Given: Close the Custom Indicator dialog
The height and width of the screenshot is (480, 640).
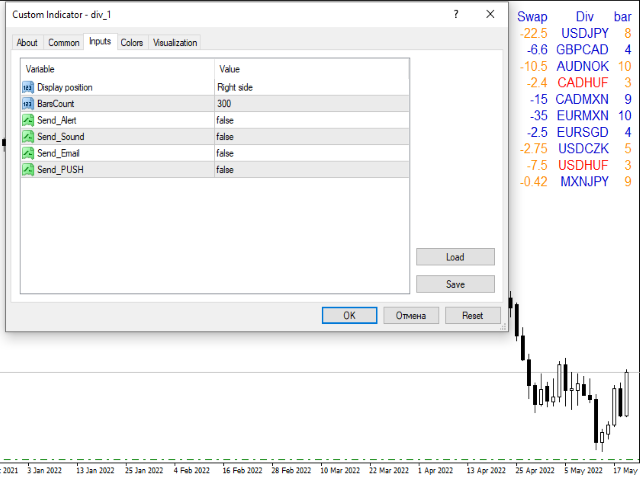Looking at the screenshot, I should pyautogui.click(x=490, y=15).
